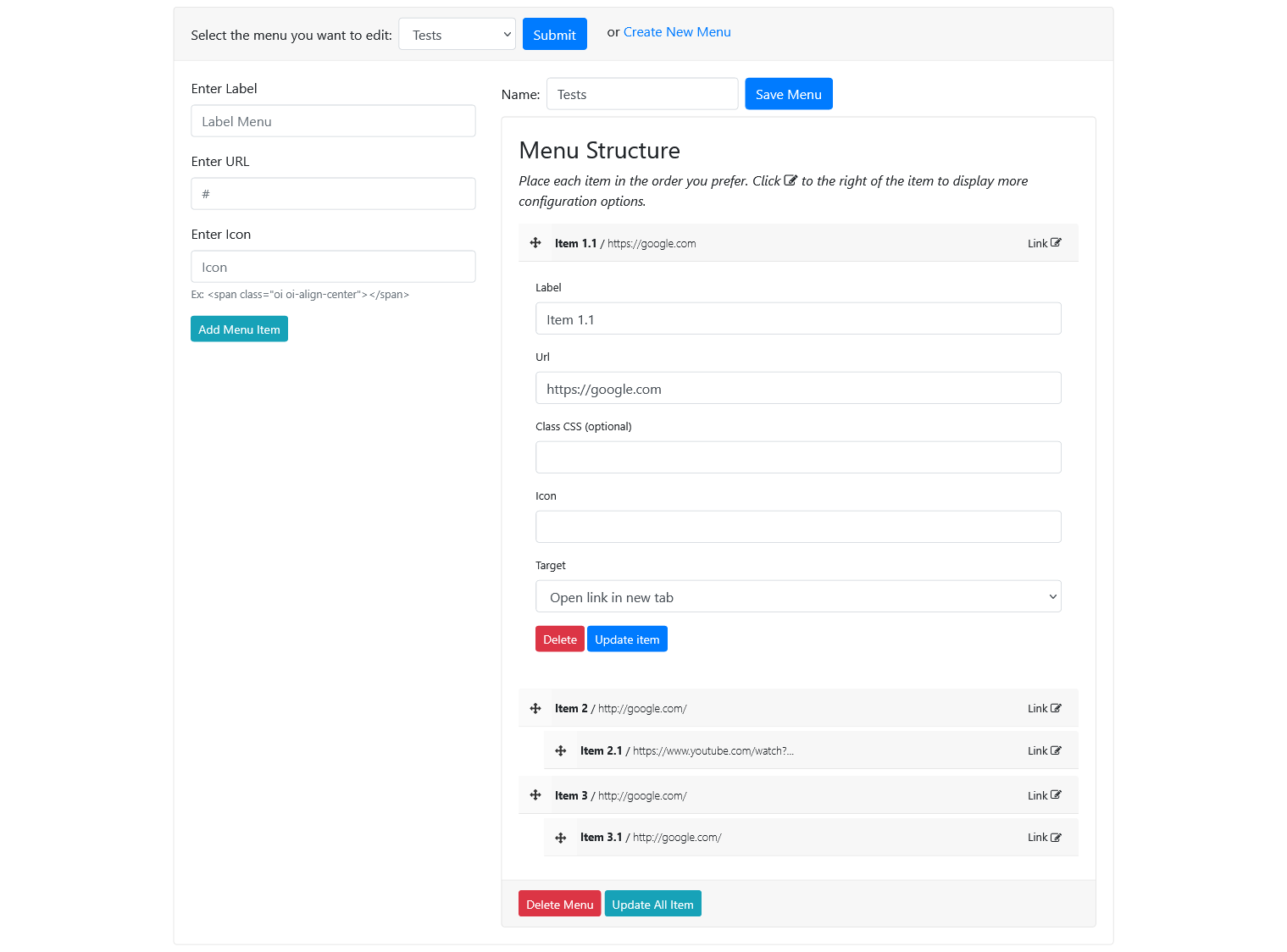Click the edit icon beside Item 2.1's Link

pos(1055,750)
